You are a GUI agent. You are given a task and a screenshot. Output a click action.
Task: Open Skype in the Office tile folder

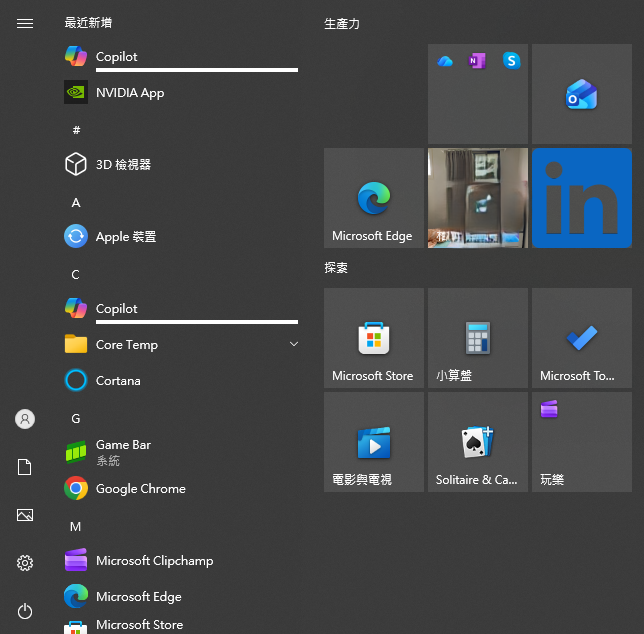pyautogui.click(x=511, y=61)
